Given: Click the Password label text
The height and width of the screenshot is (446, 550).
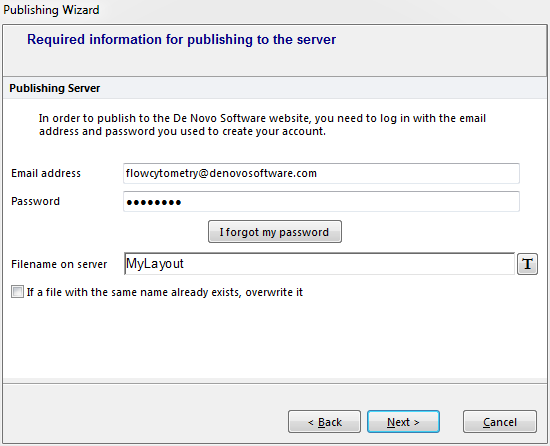Looking at the screenshot, I should 35,201.
